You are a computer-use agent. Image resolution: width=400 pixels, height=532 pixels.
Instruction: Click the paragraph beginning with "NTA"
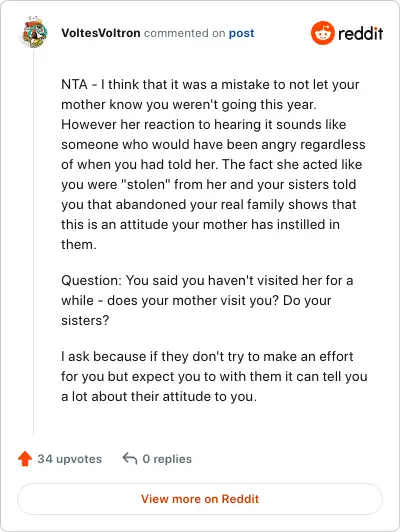pos(214,164)
